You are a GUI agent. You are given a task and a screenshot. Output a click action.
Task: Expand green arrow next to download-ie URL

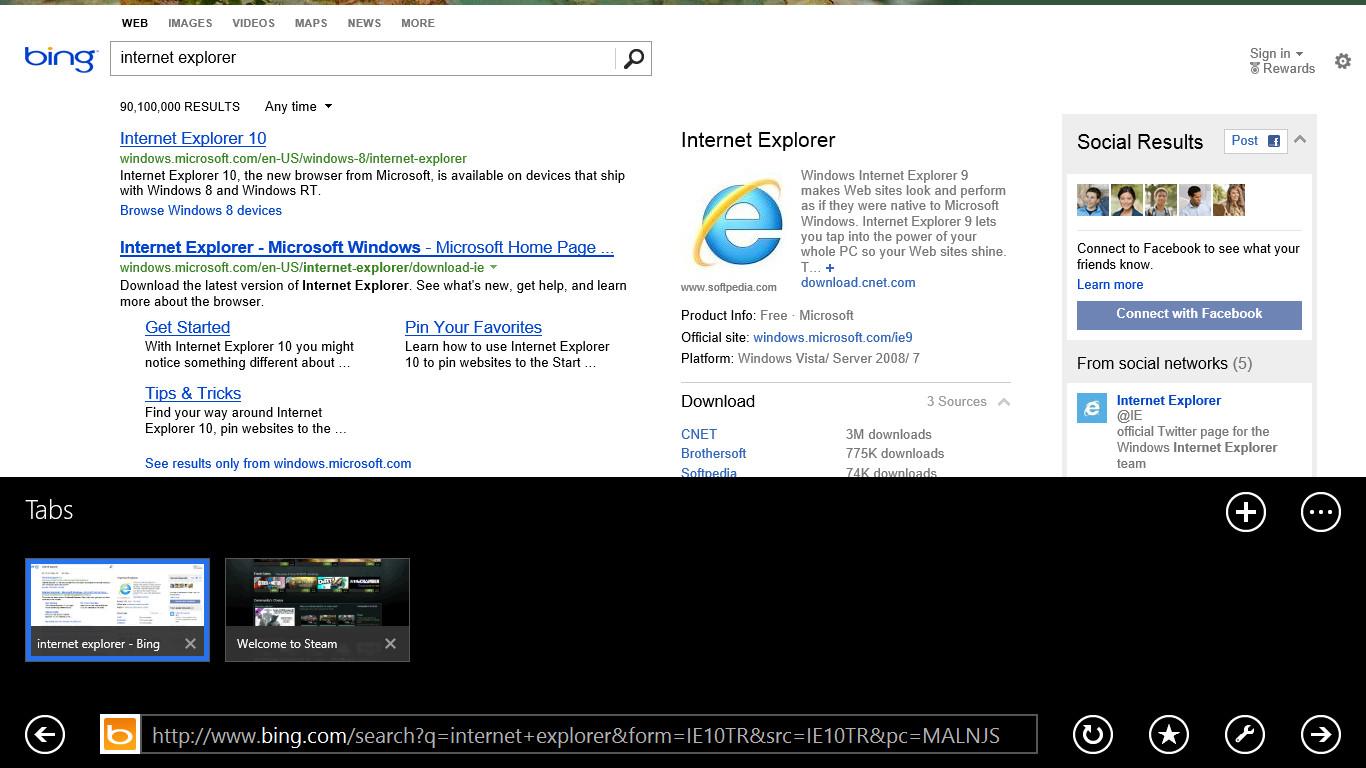(x=493, y=268)
